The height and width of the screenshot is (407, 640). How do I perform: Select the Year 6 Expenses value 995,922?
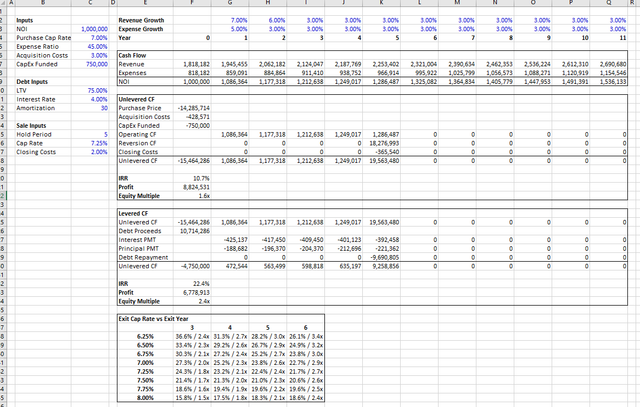tap(426, 73)
